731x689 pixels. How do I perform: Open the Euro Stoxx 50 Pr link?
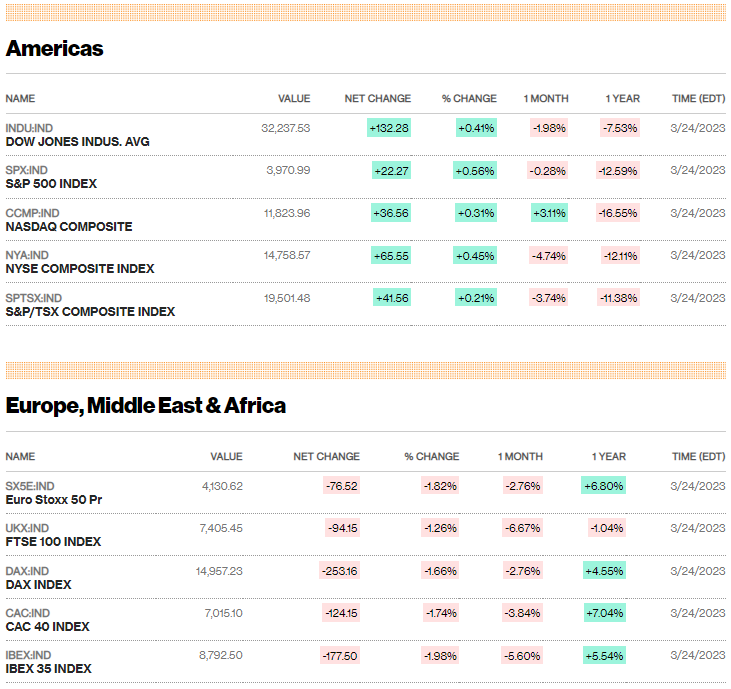tap(54, 500)
